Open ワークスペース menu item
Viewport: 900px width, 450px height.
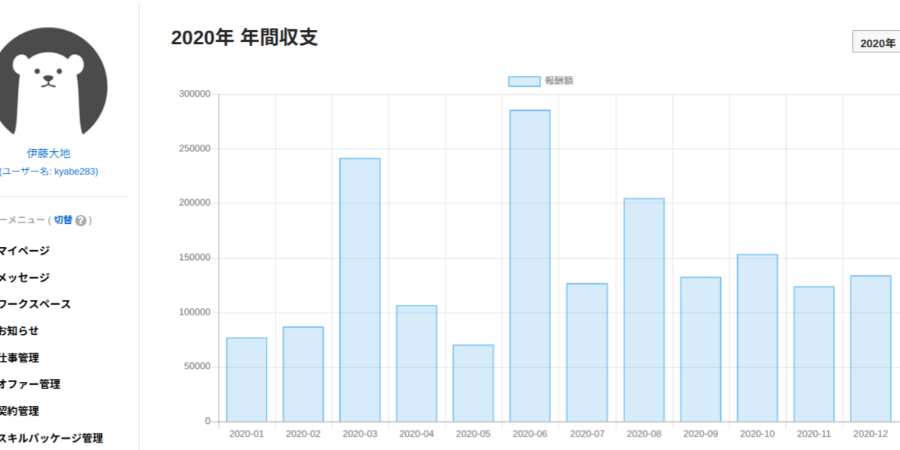pyautogui.click(x=35, y=304)
